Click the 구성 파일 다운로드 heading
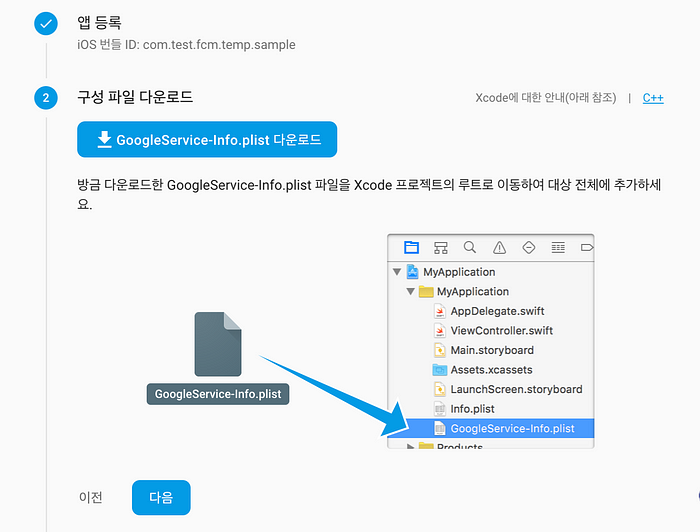 pos(135,97)
